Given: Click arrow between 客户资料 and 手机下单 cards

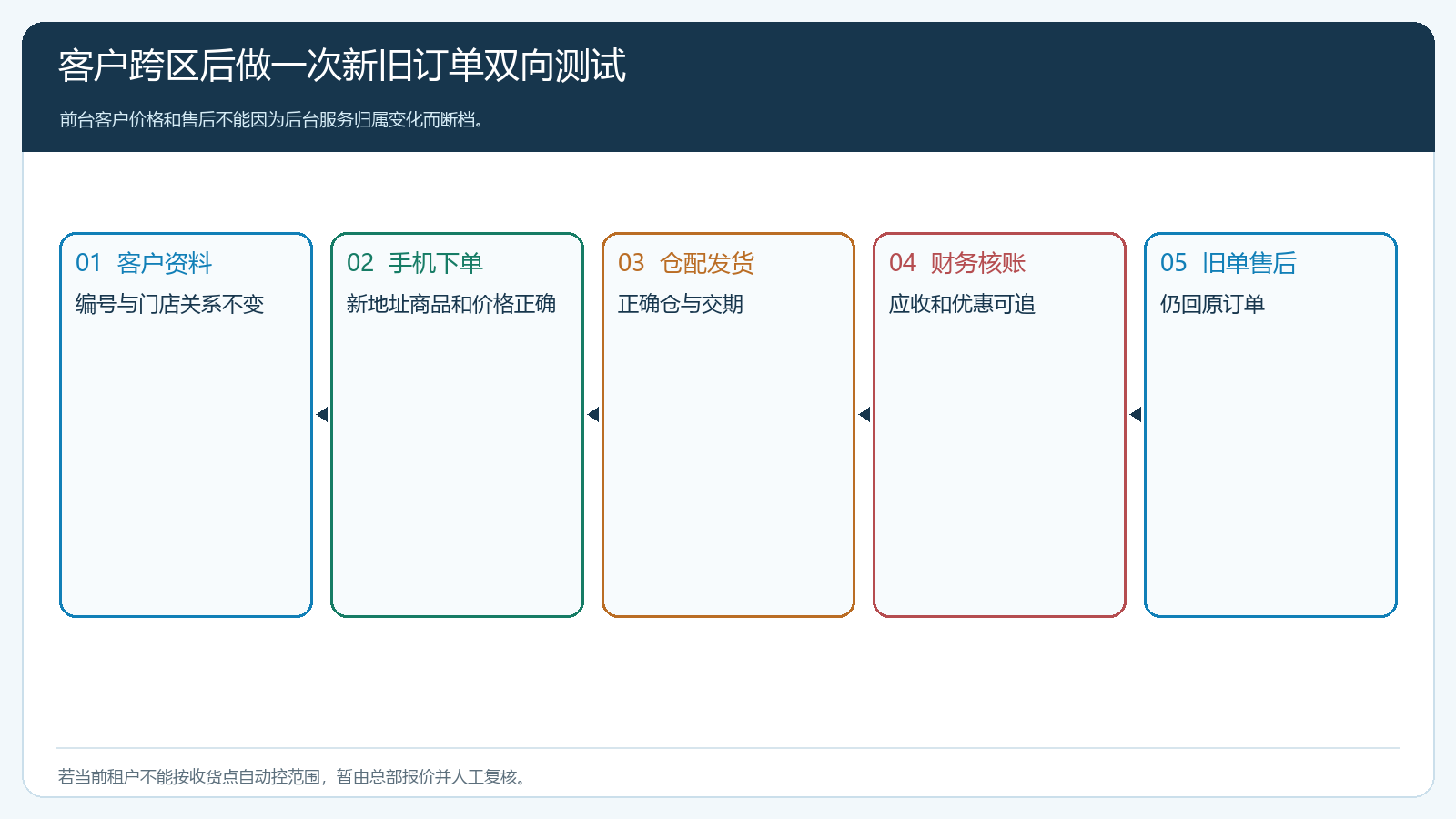Looking at the screenshot, I should tap(322, 415).
